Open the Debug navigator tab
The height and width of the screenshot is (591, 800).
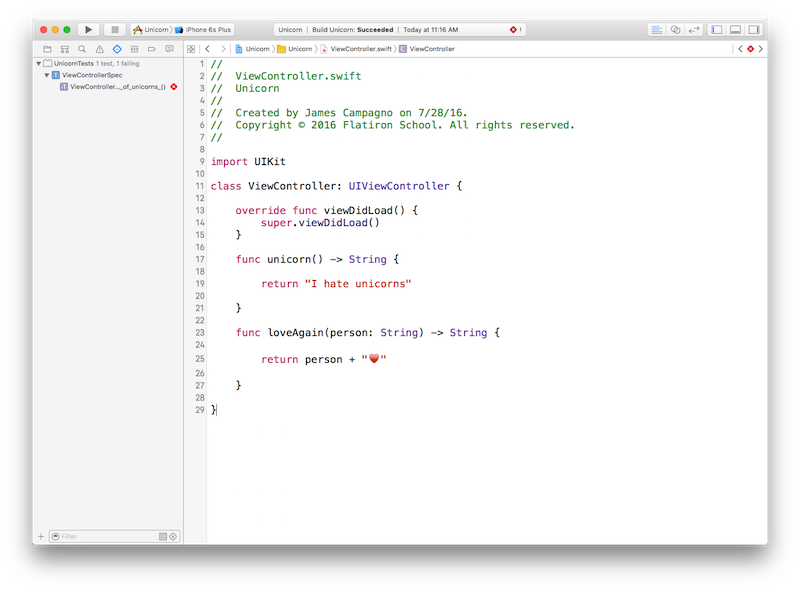134,49
